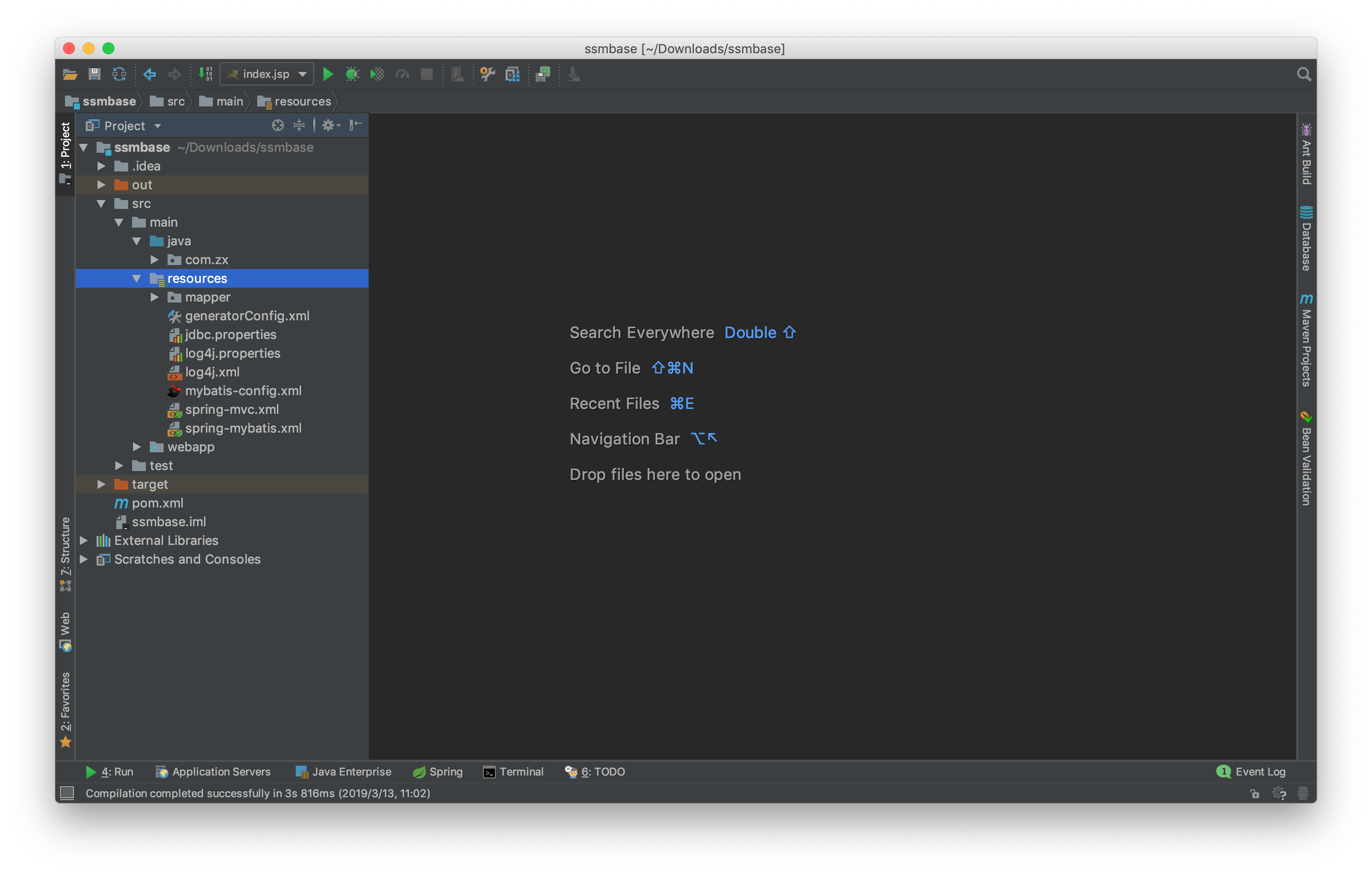Run index.jsp with the green play button
This screenshot has height=876, width=1372.
(x=328, y=74)
